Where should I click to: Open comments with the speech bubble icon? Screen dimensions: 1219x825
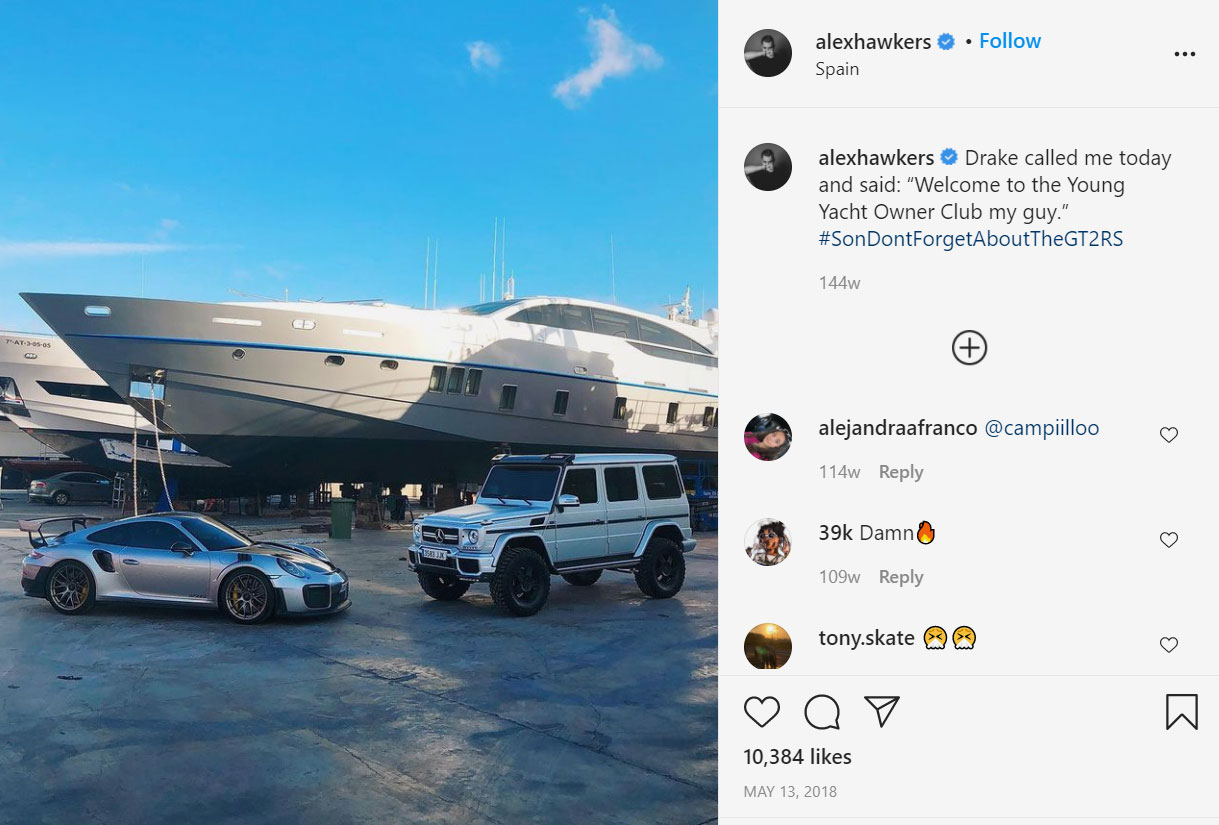[822, 712]
